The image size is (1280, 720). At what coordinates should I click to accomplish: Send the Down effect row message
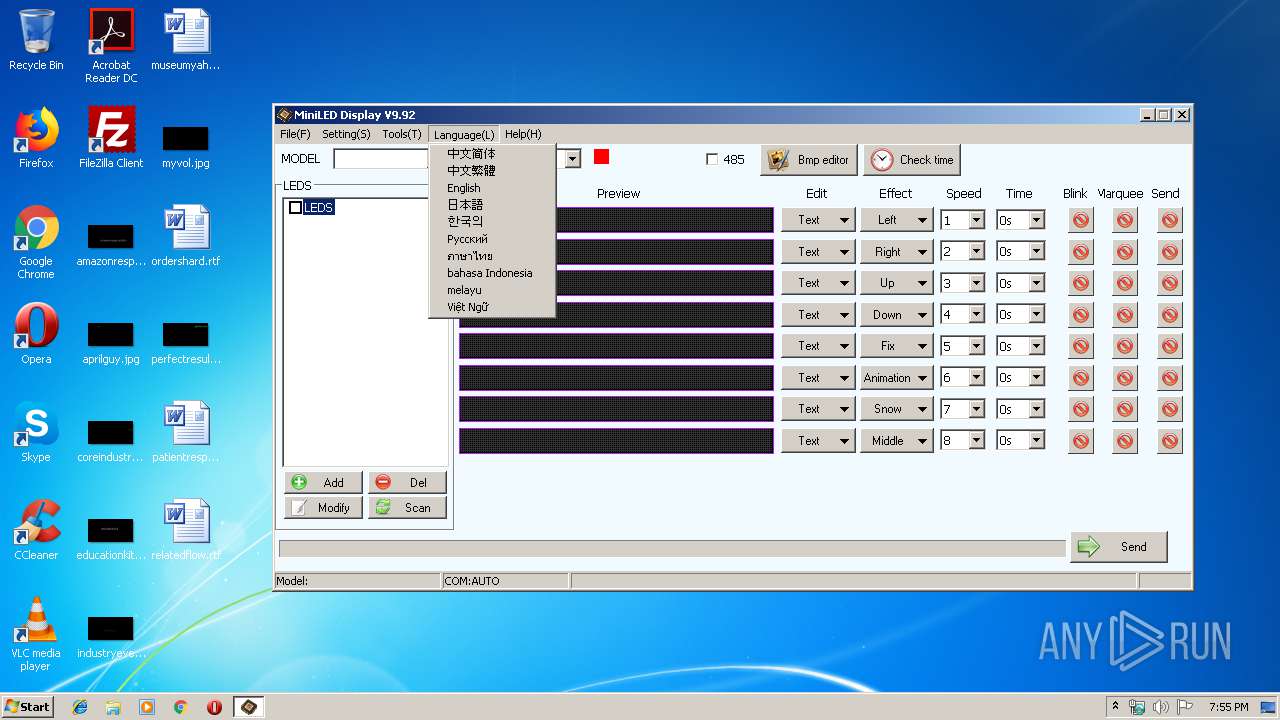pos(1170,315)
